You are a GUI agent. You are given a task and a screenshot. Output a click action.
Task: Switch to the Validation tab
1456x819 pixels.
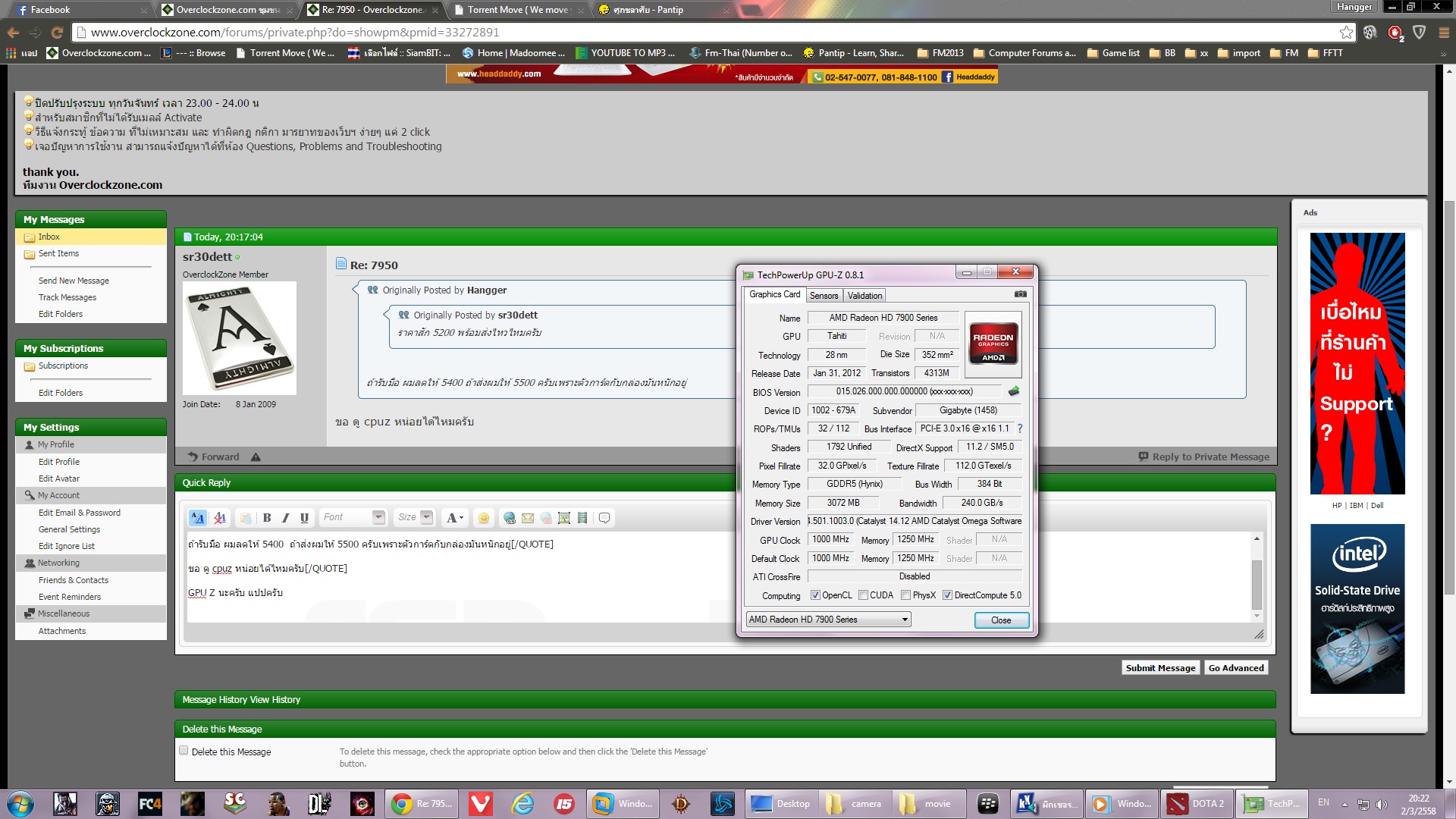tap(864, 296)
